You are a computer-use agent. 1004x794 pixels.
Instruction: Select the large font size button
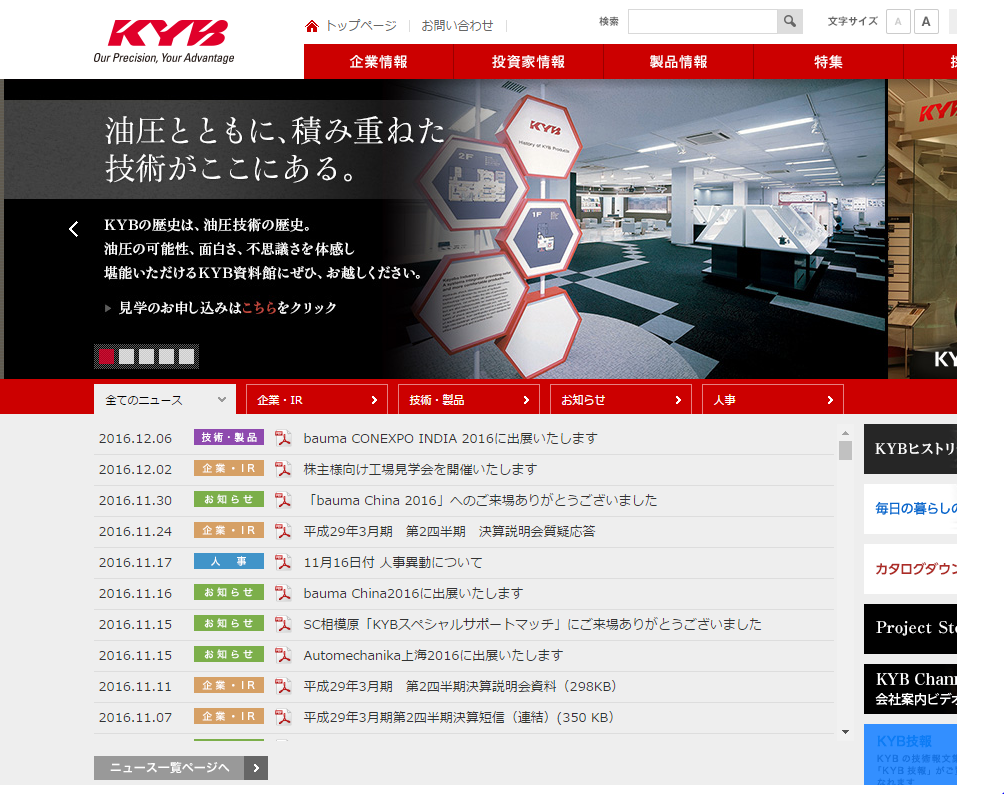click(926, 22)
